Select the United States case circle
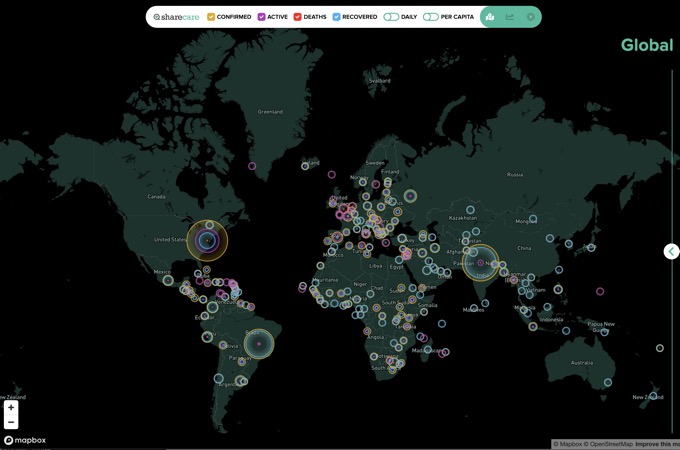 (207, 241)
